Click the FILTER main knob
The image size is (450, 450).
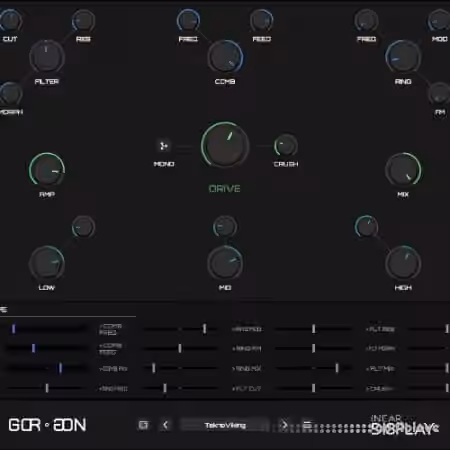pyautogui.click(x=47, y=57)
